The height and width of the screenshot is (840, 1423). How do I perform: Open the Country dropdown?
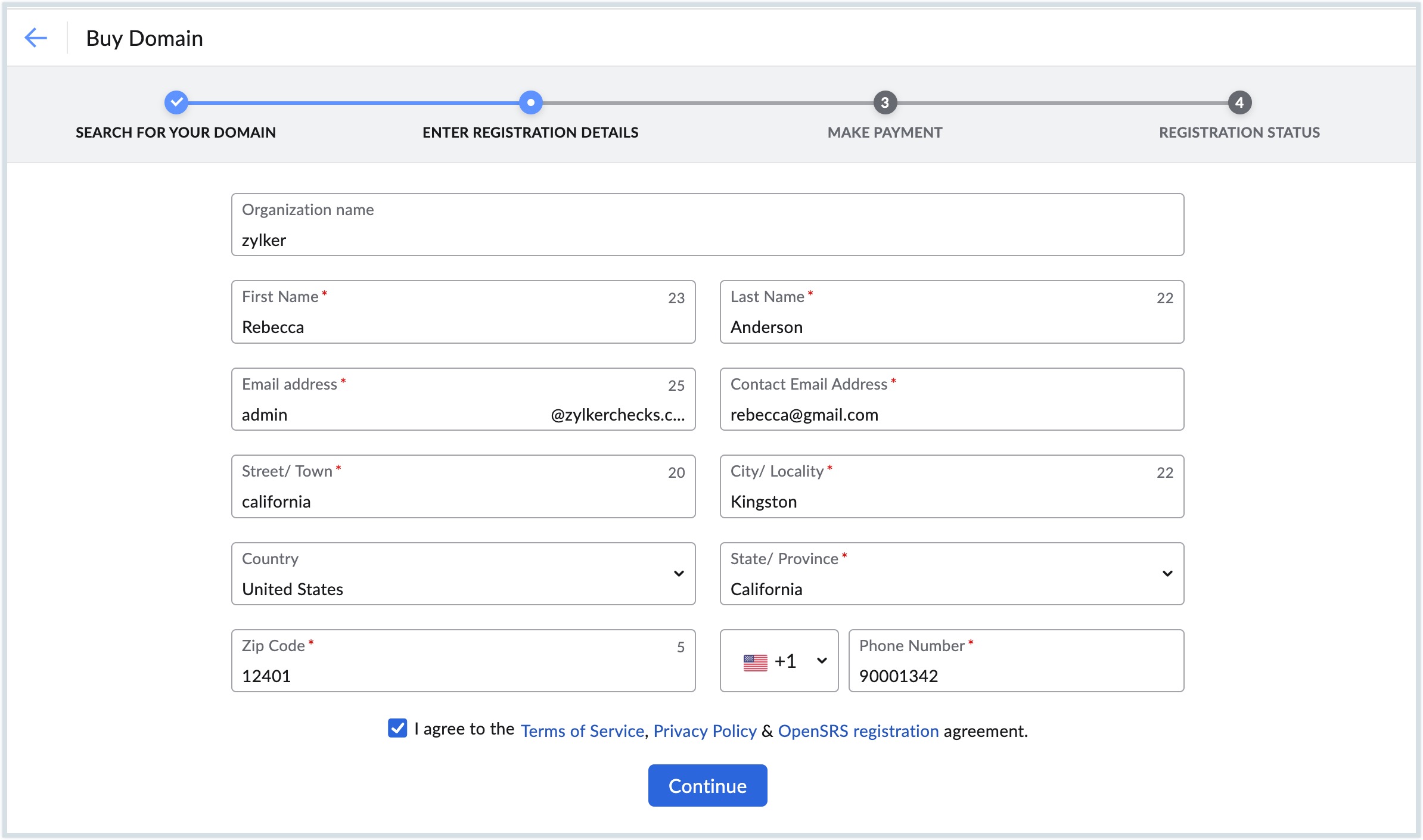(x=464, y=574)
